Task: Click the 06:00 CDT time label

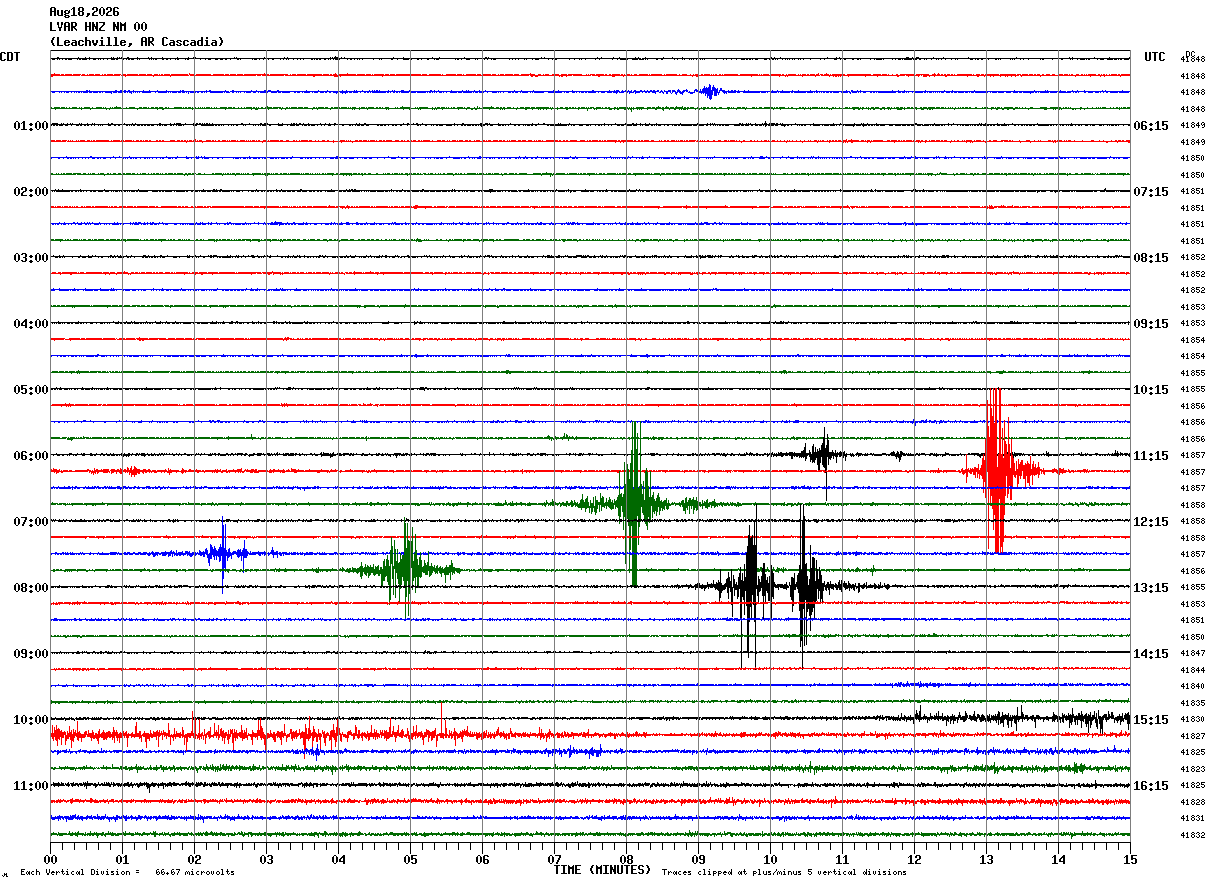Action: click(31, 456)
